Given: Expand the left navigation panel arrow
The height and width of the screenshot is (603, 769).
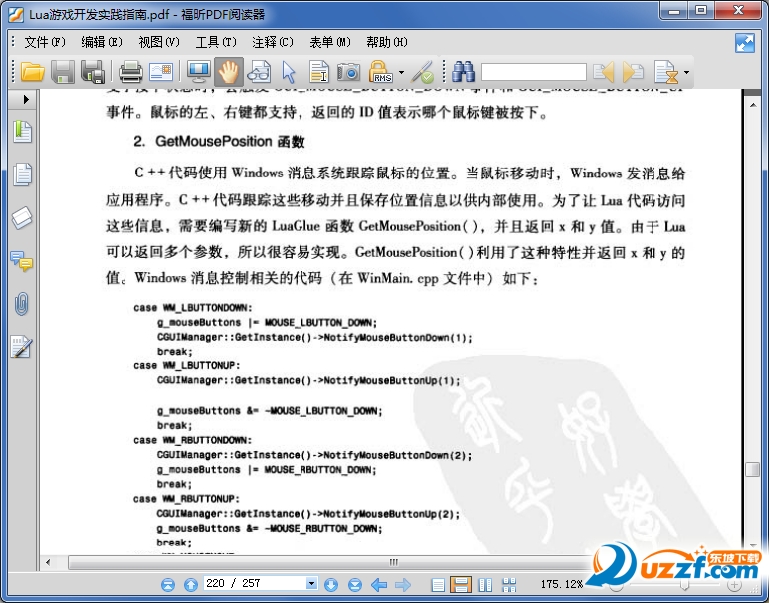Looking at the screenshot, I should [26, 100].
